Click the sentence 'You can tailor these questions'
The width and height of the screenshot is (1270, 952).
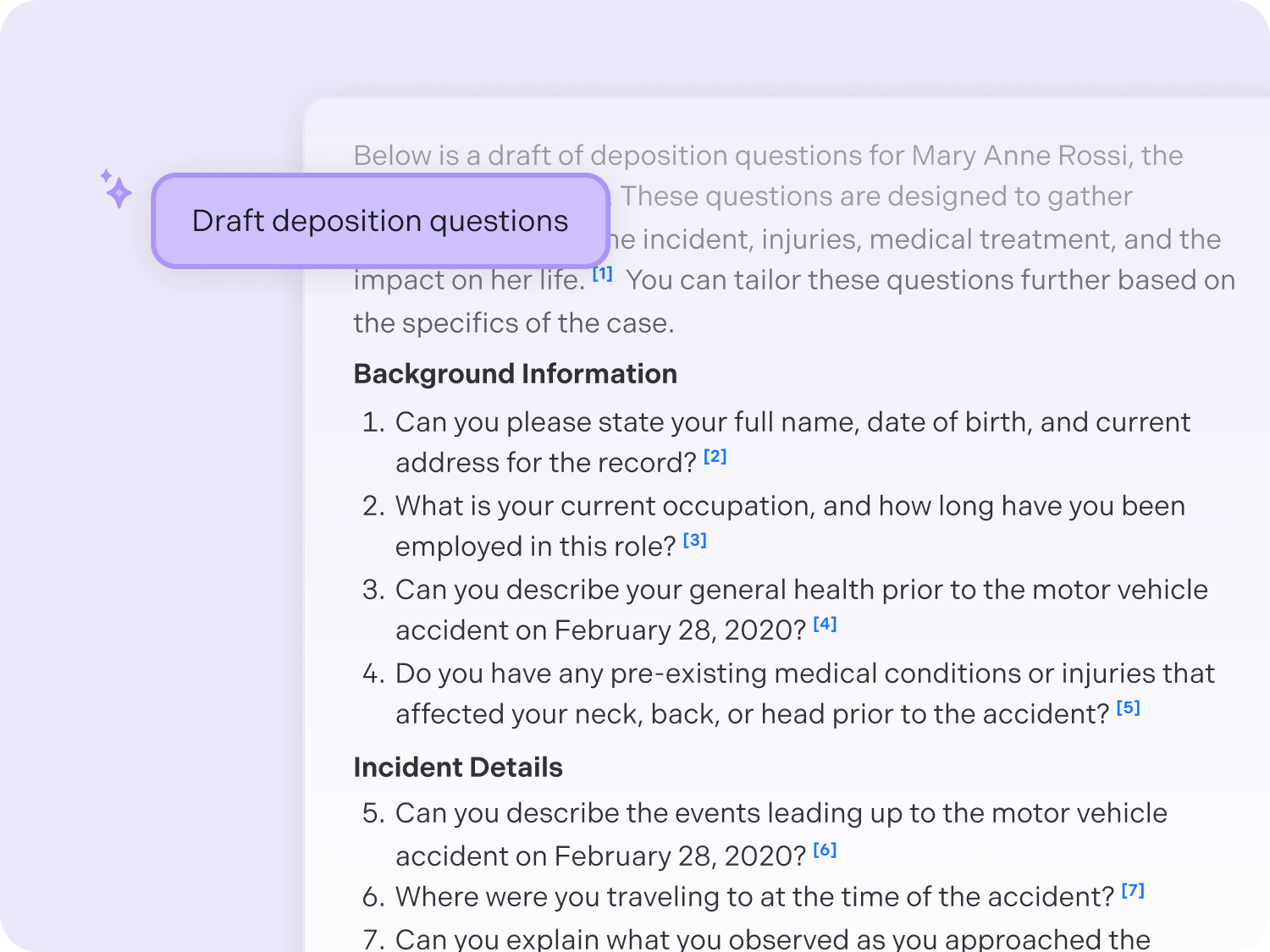coord(794,301)
